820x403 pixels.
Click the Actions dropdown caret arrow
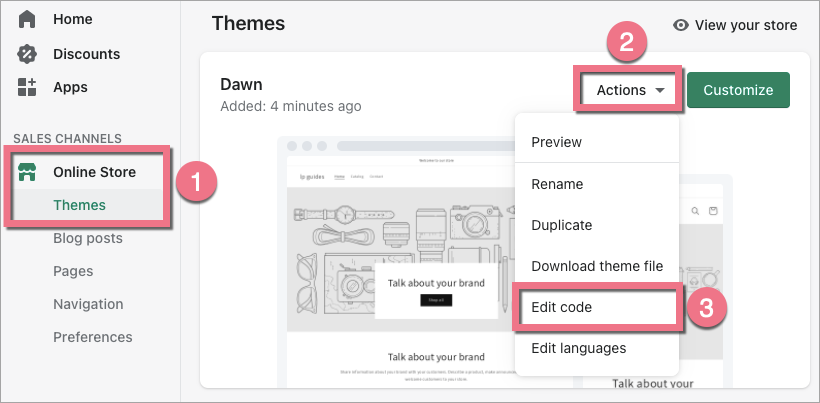(x=661, y=91)
